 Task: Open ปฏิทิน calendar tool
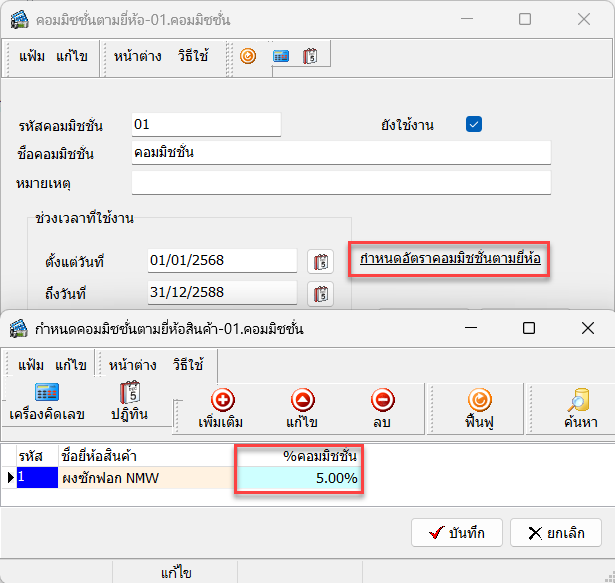[x=129, y=402]
